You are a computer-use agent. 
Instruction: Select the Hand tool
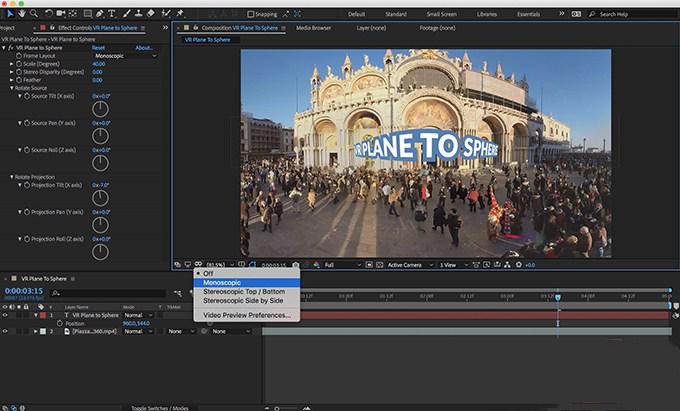point(21,13)
